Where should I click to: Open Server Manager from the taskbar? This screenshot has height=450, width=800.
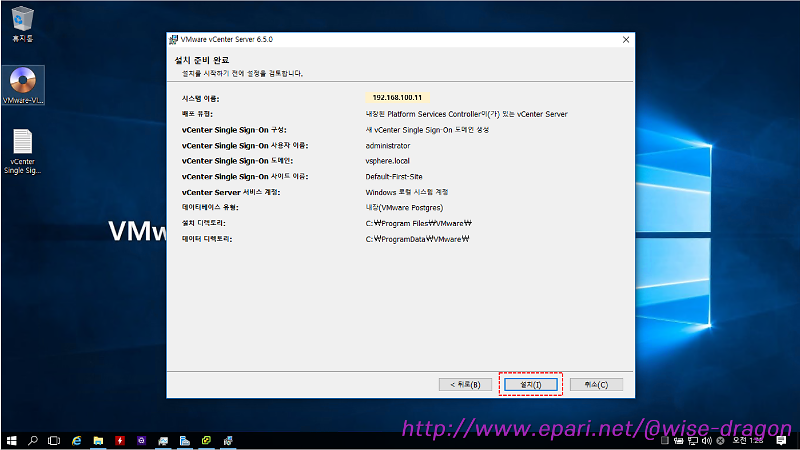[x=185, y=441]
